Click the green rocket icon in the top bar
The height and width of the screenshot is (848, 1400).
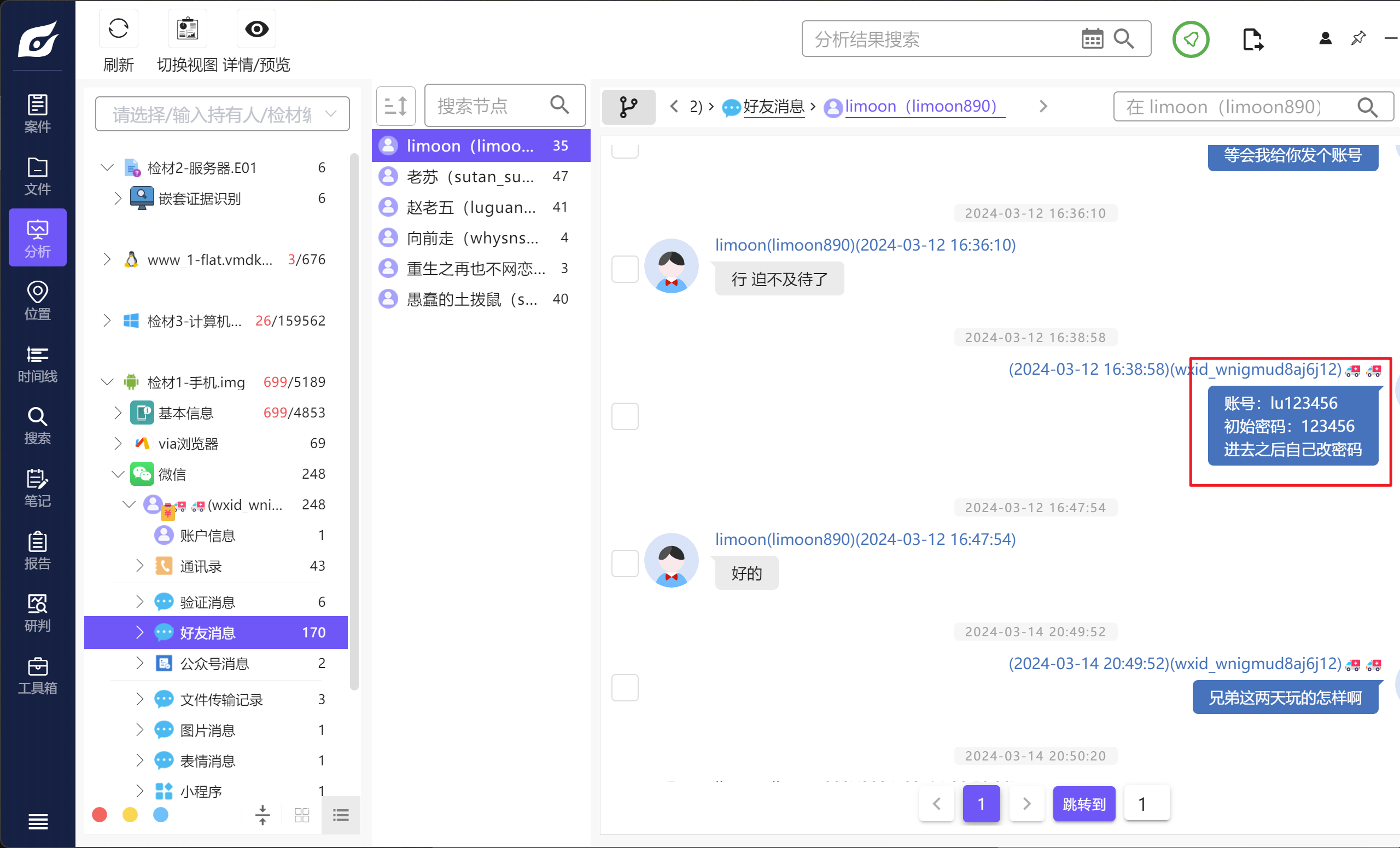coord(1191,39)
